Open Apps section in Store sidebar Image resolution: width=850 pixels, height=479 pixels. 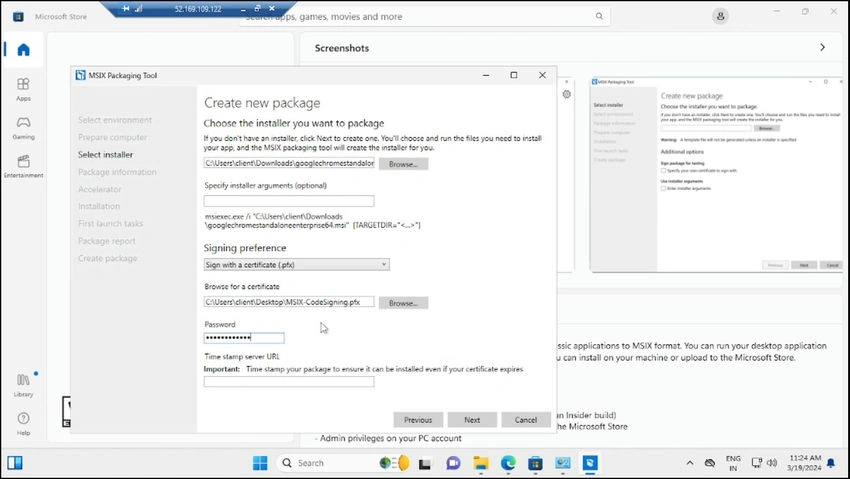point(23,89)
